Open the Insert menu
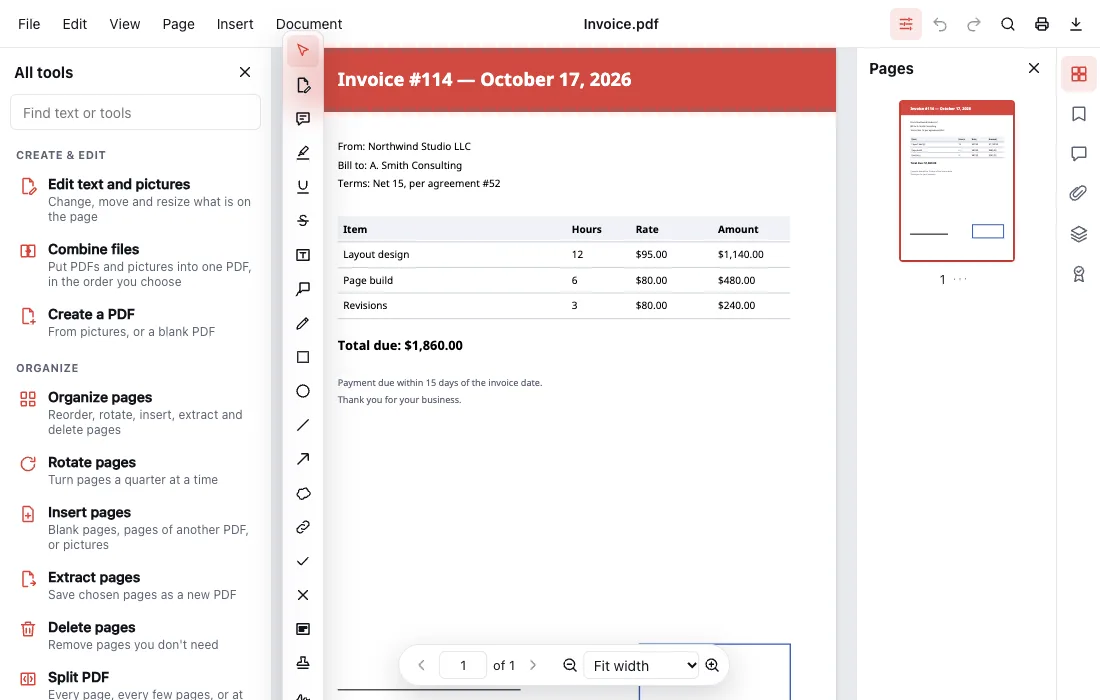Viewport: 1100px width, 700px height. point(235,24)
